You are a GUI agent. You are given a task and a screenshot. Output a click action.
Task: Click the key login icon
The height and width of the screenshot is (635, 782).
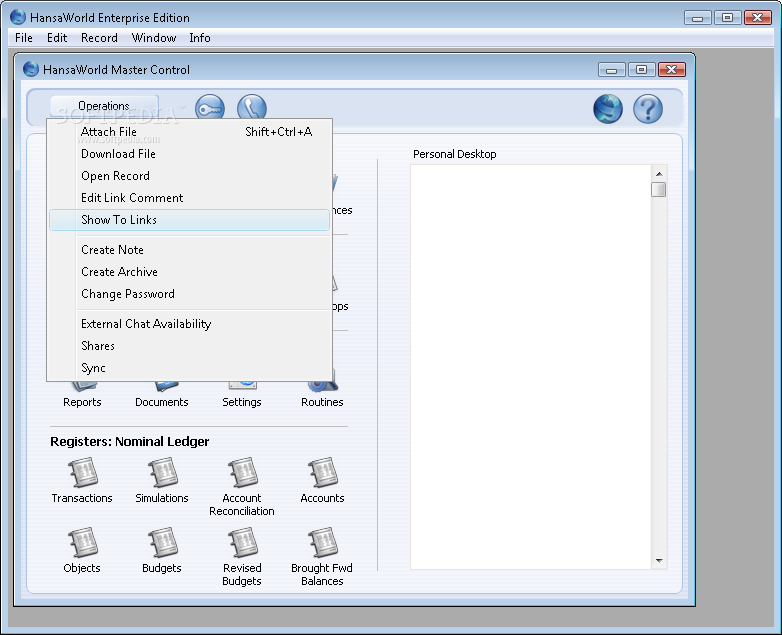(x=210, y=107)
